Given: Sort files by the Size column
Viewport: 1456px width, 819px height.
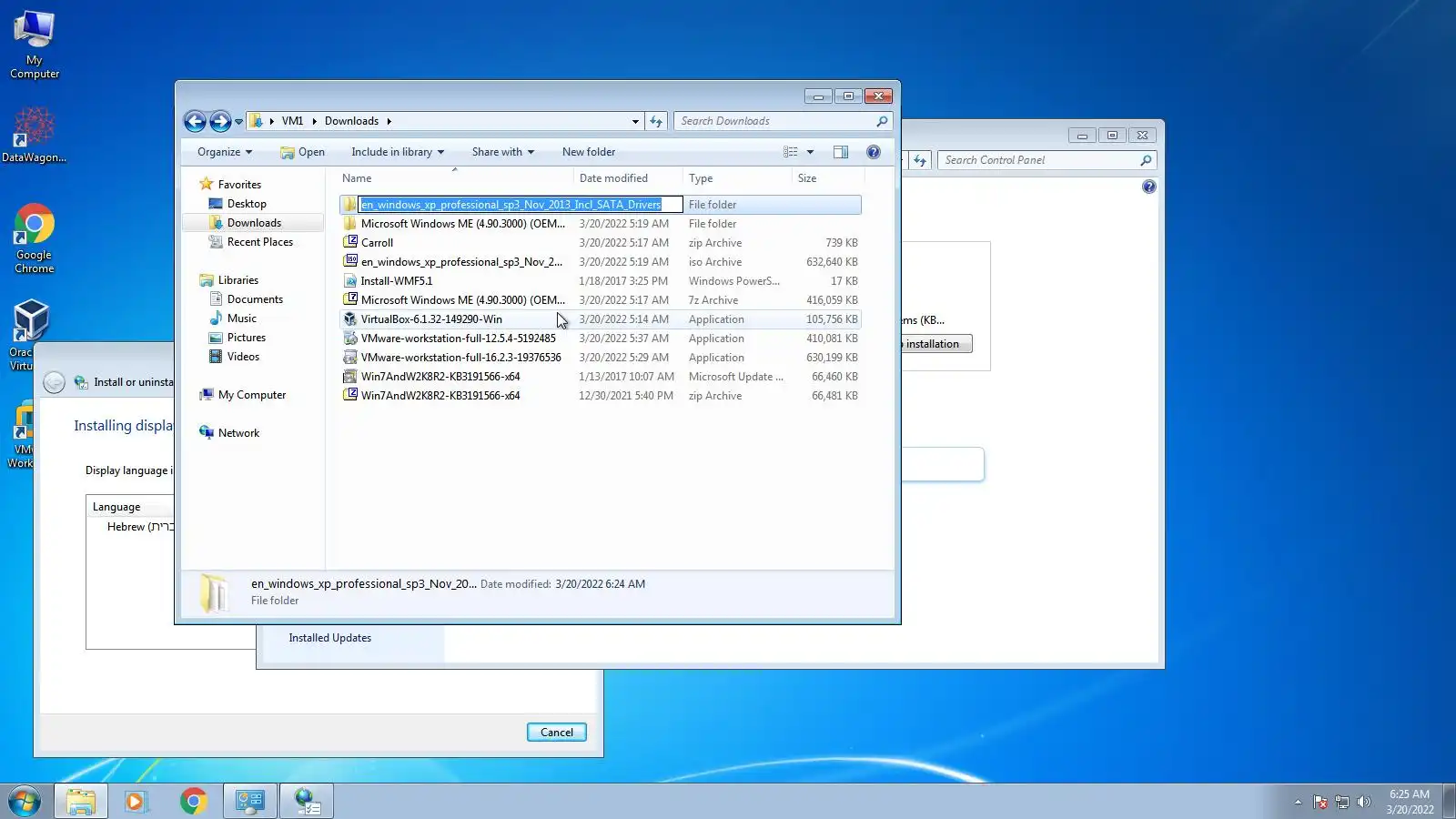Looking at the screenshot, I should tap(827, 178).
